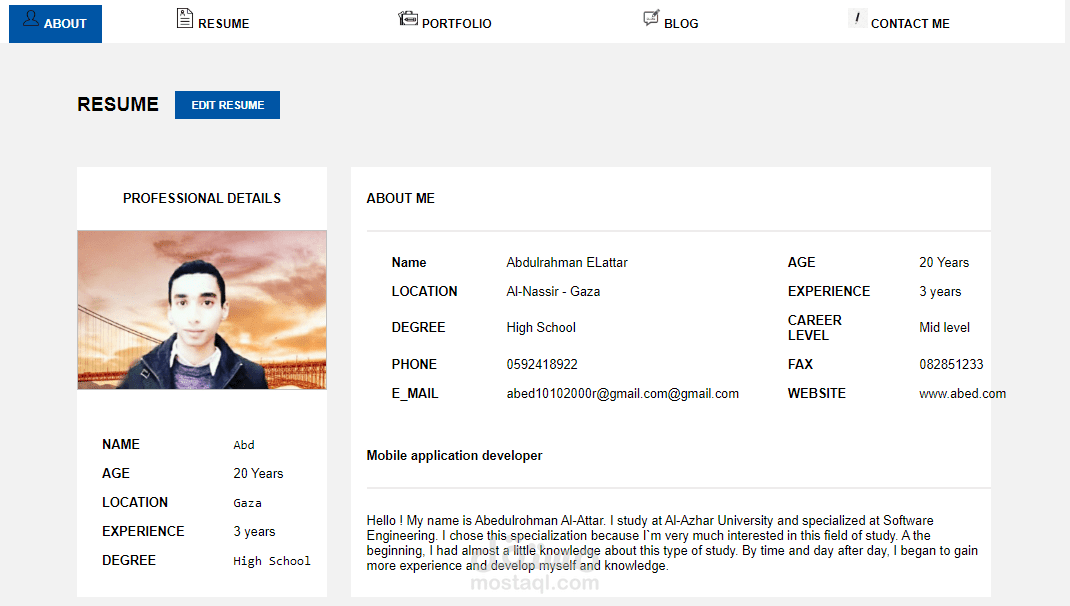Image resolution: width=1070 pixels, height=606 pixels.
Task: Click the portfolio icon in navigation
Action: point(408,18)
